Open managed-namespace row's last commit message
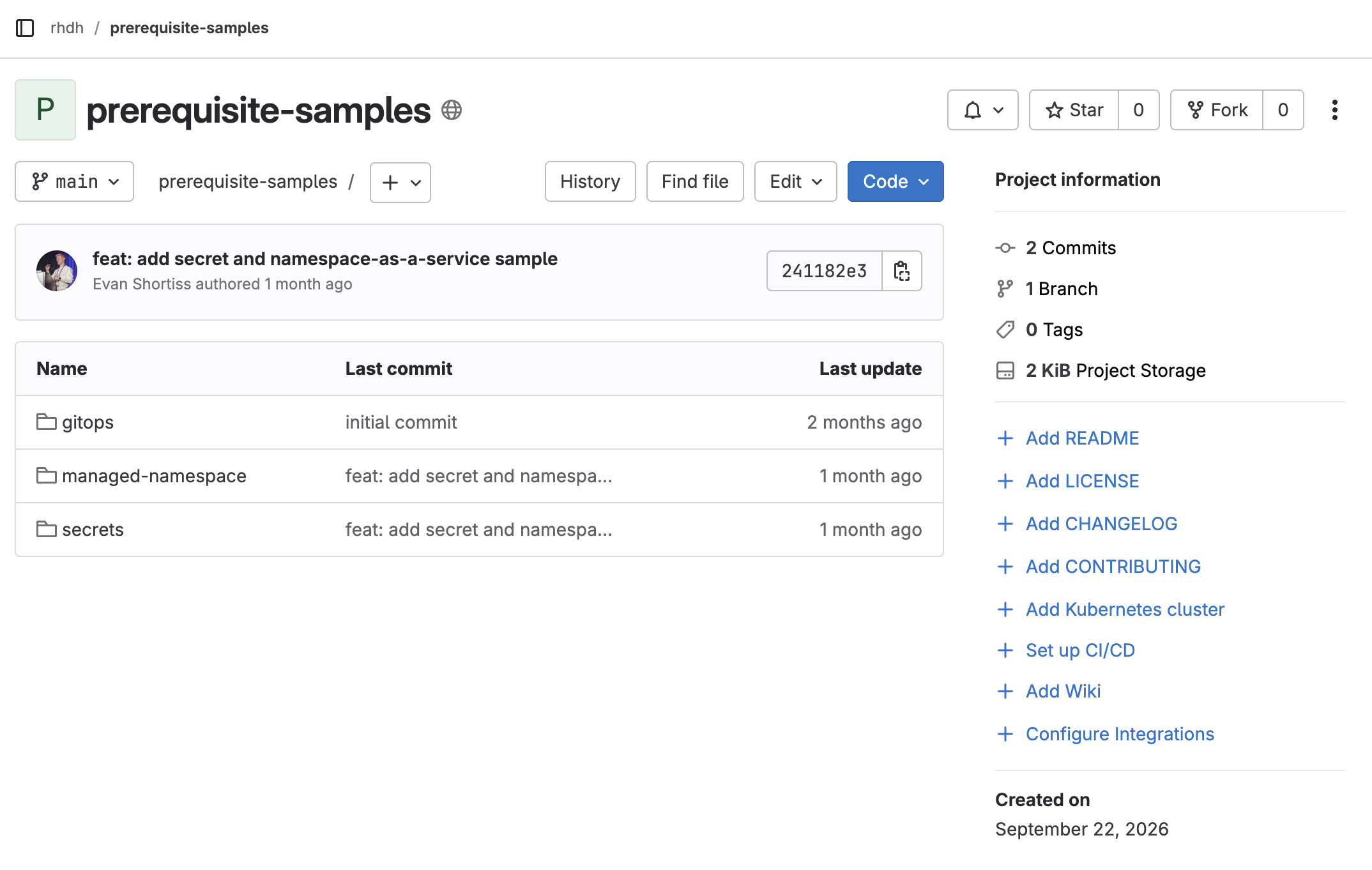Image resolution: width=1372 pixels, height=870 pixels. [479, 476]
